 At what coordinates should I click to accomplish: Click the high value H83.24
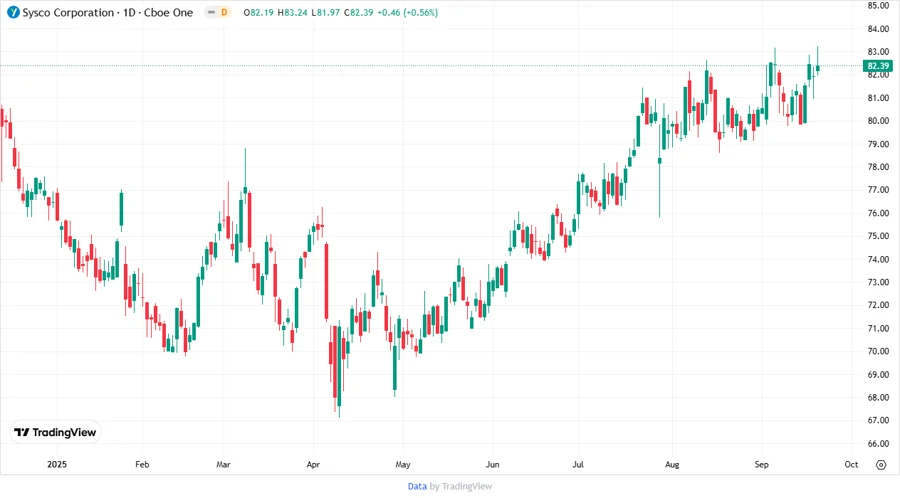pos(293,13)
